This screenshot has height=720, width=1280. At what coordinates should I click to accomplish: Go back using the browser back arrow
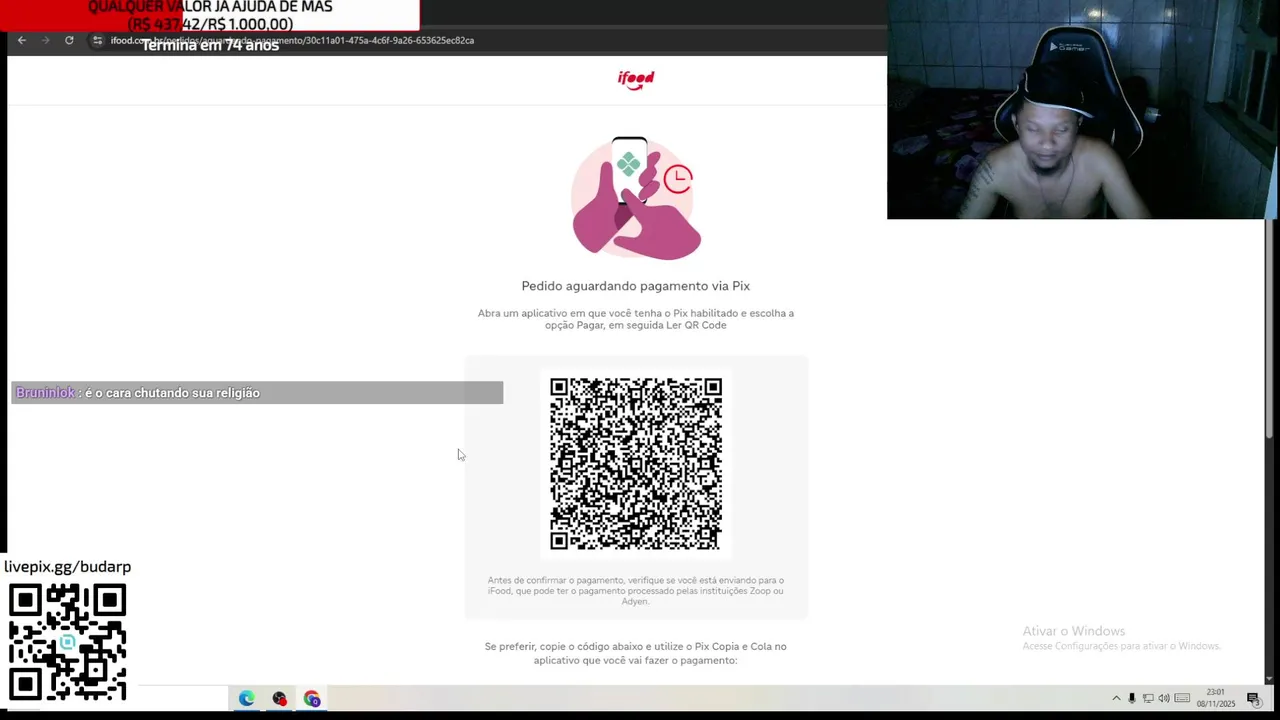click(22, 40)
